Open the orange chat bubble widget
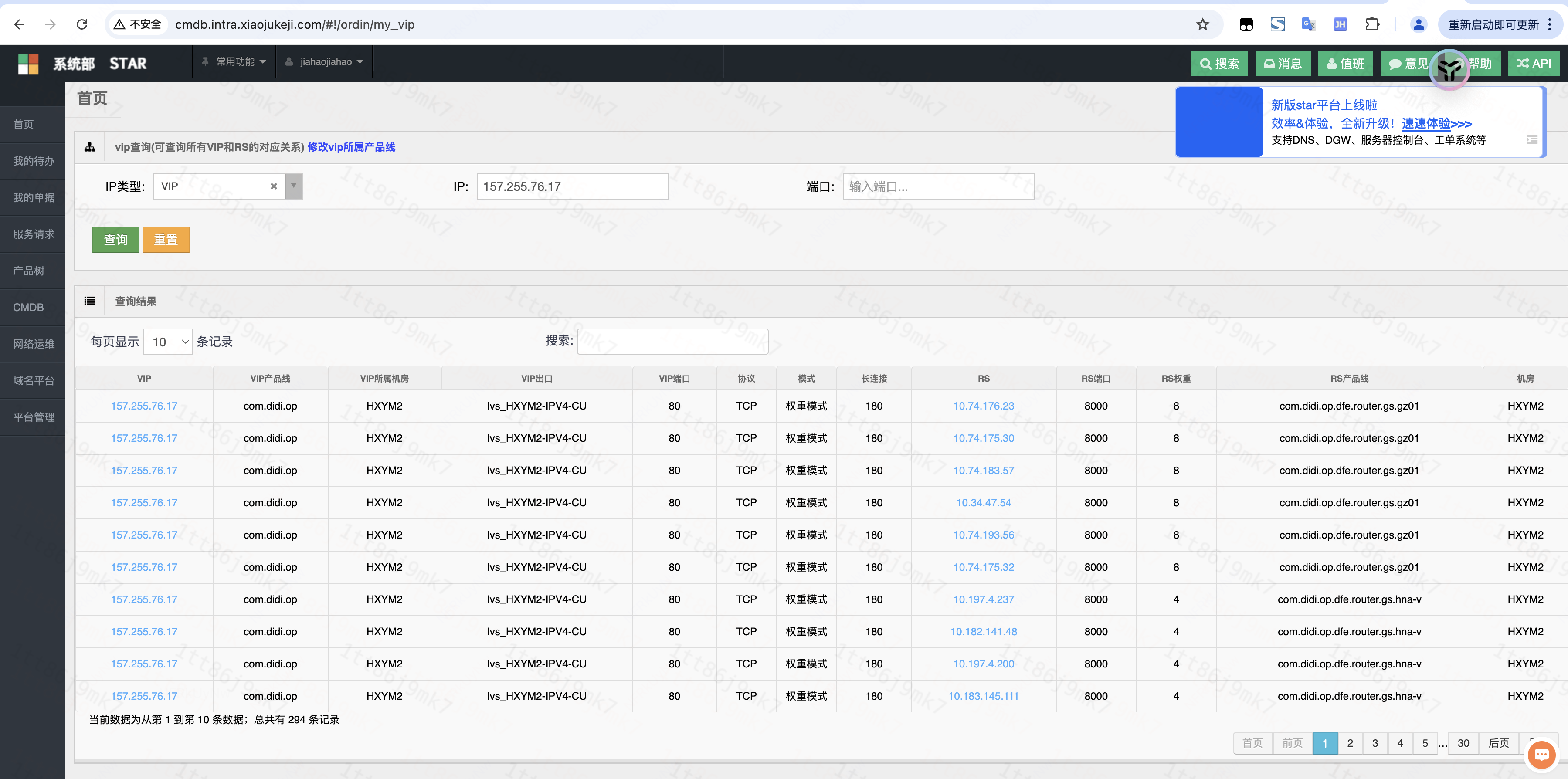This screenshot has width=1568, height=779. [x=1542, y=755]
